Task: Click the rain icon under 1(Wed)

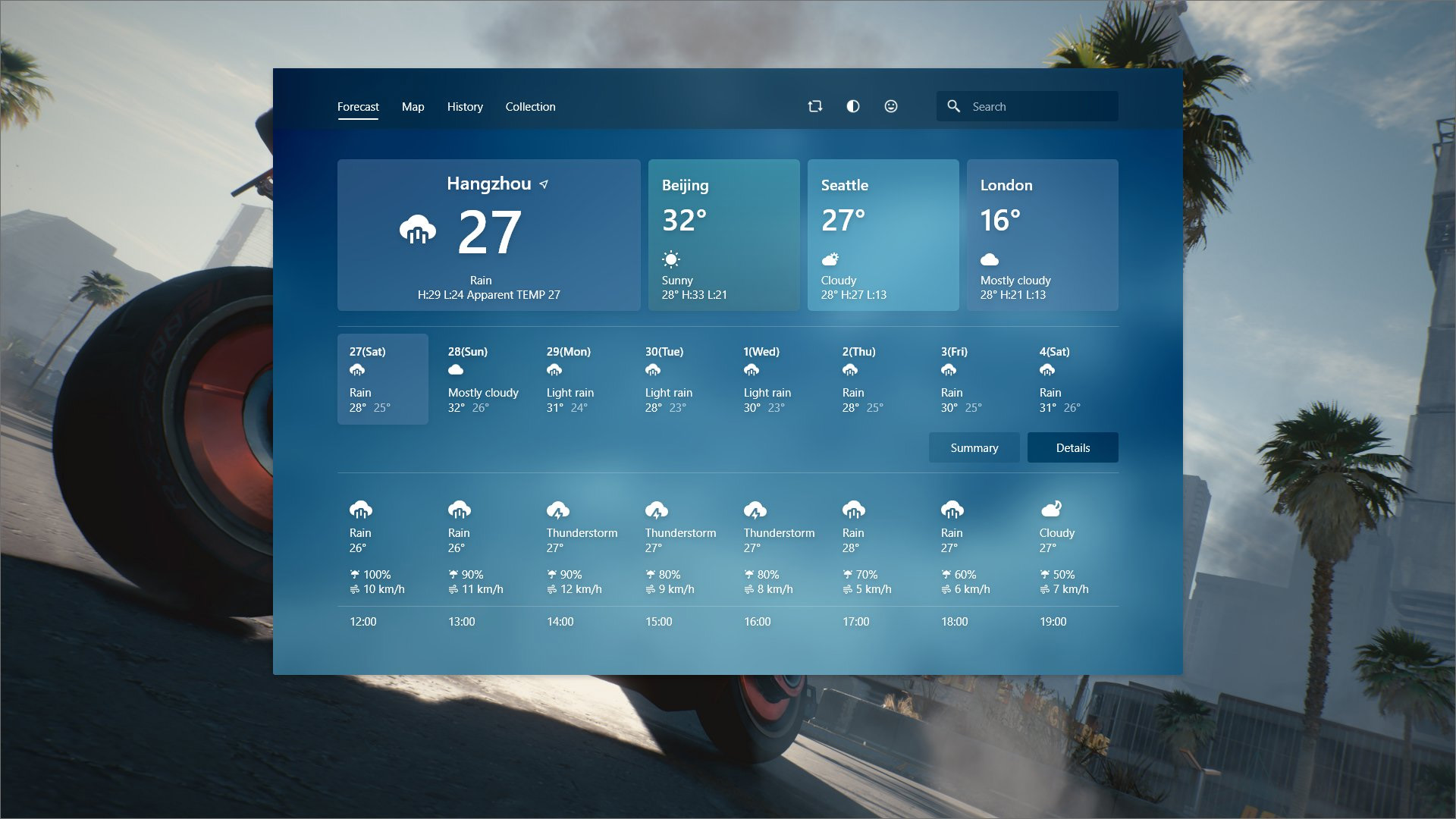Action: point(752,370)
